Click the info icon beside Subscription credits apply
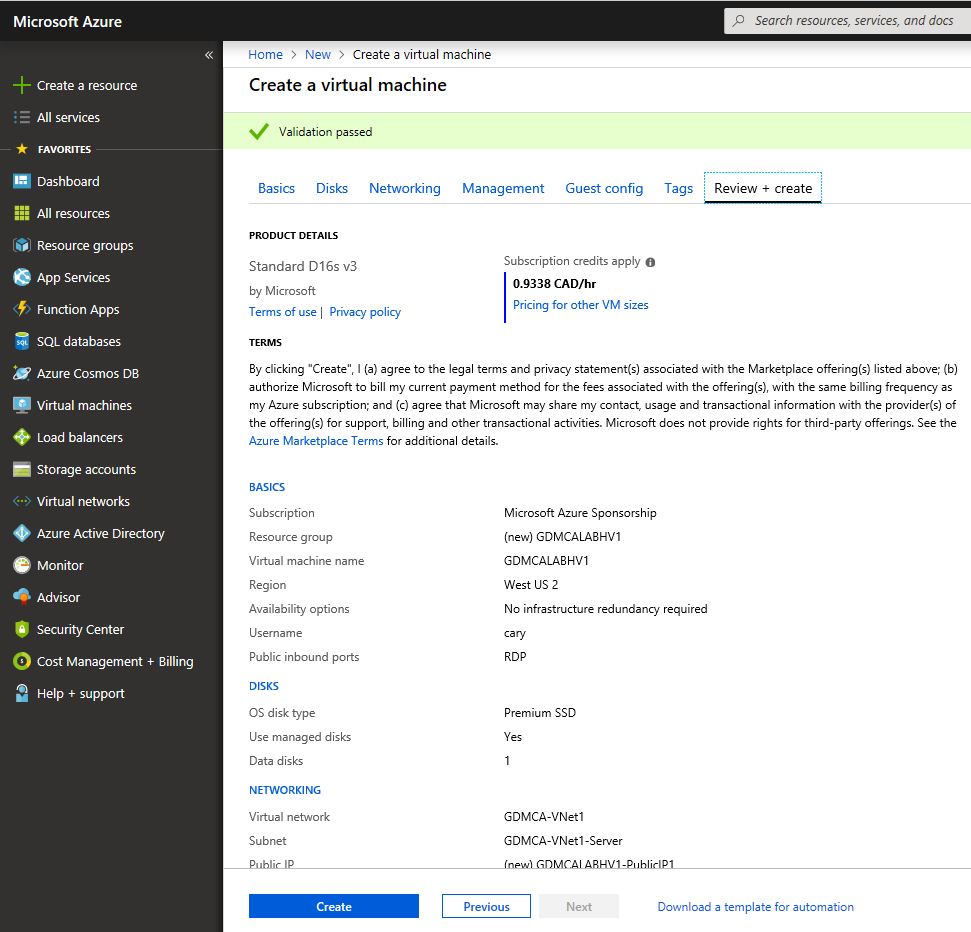 [x=650, y=262]
